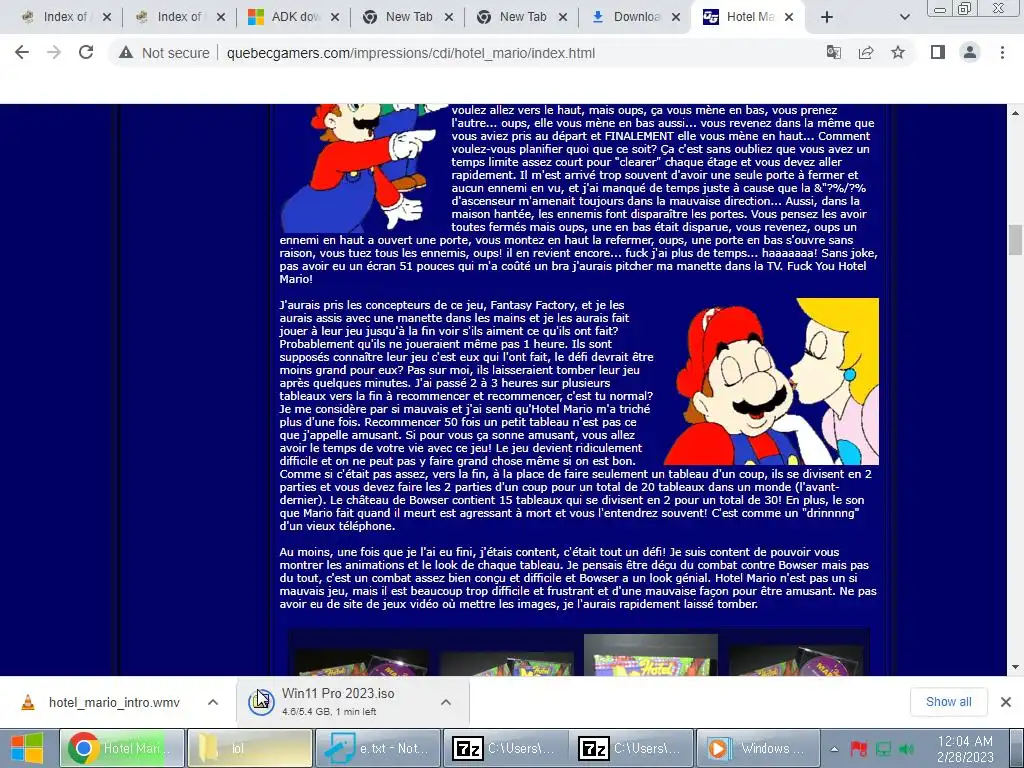
Task: Click the paragraph starting "Au moins, une fois"
Action: (578, 578)
